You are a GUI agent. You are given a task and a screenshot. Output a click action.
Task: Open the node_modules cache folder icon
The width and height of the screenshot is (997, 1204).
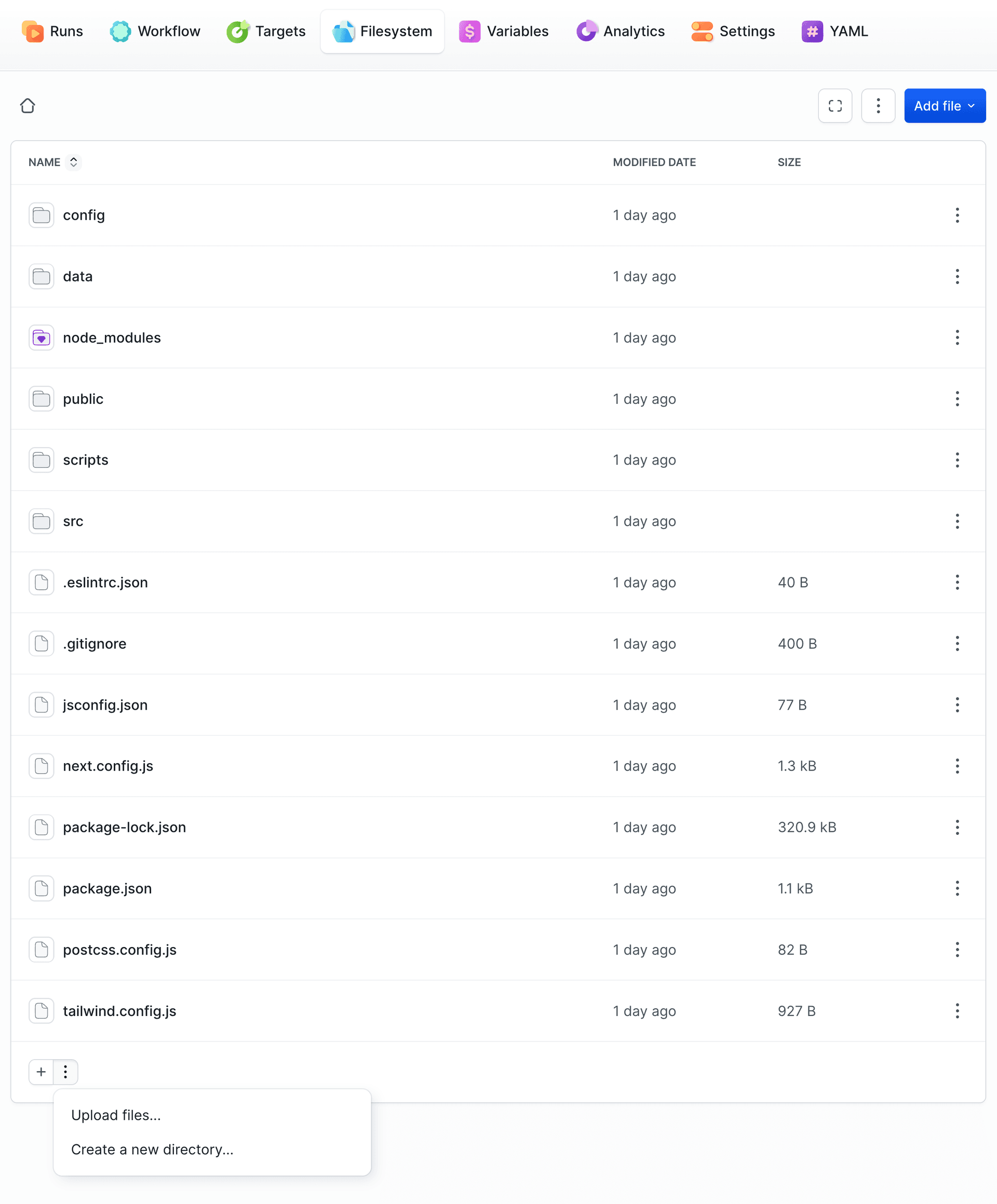click(x=41, y=337)
